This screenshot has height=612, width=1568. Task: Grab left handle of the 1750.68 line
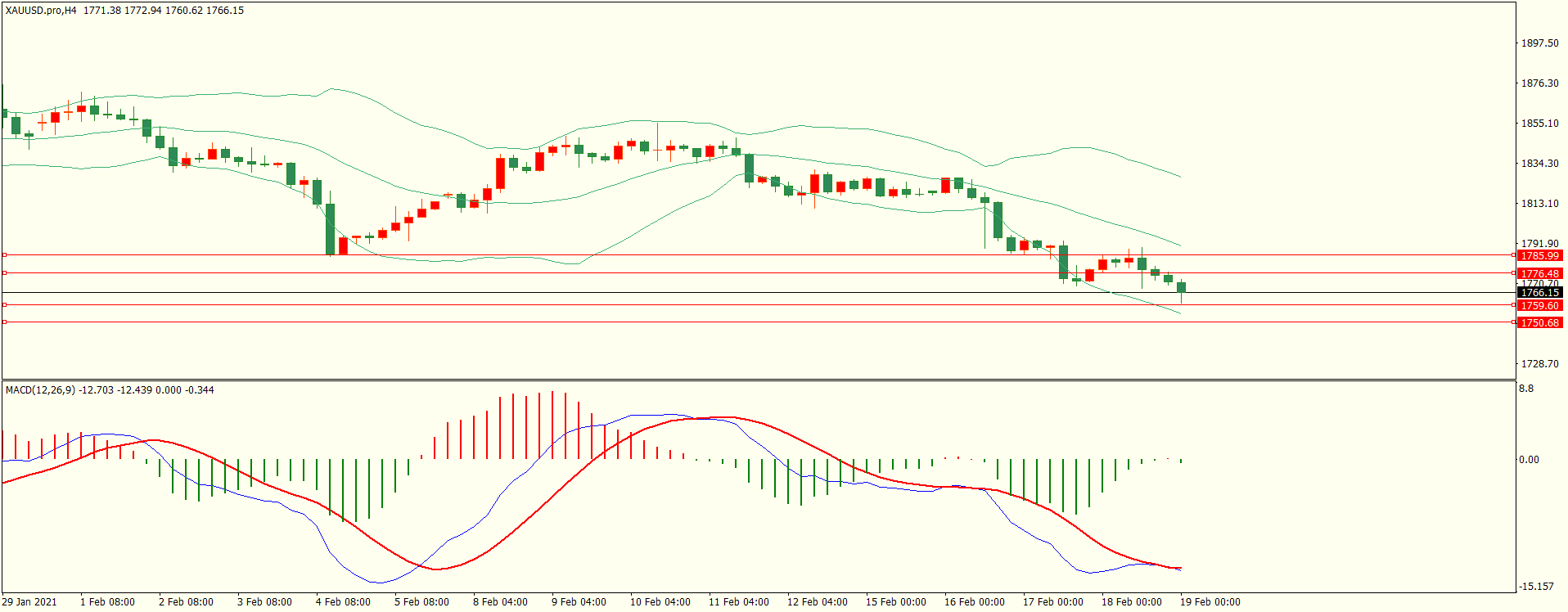(x=4, y=322)
